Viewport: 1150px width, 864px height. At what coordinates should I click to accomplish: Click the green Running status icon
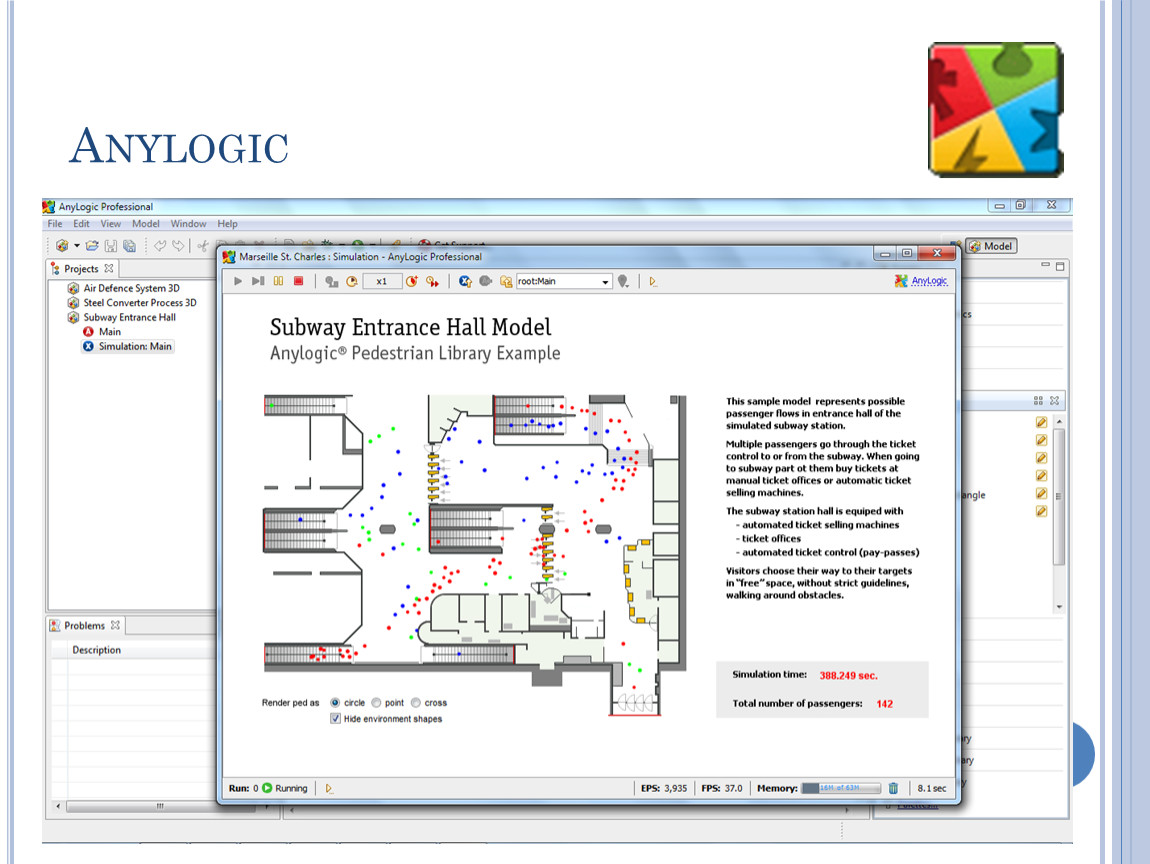pyautogui.click(x=267, y=788)
